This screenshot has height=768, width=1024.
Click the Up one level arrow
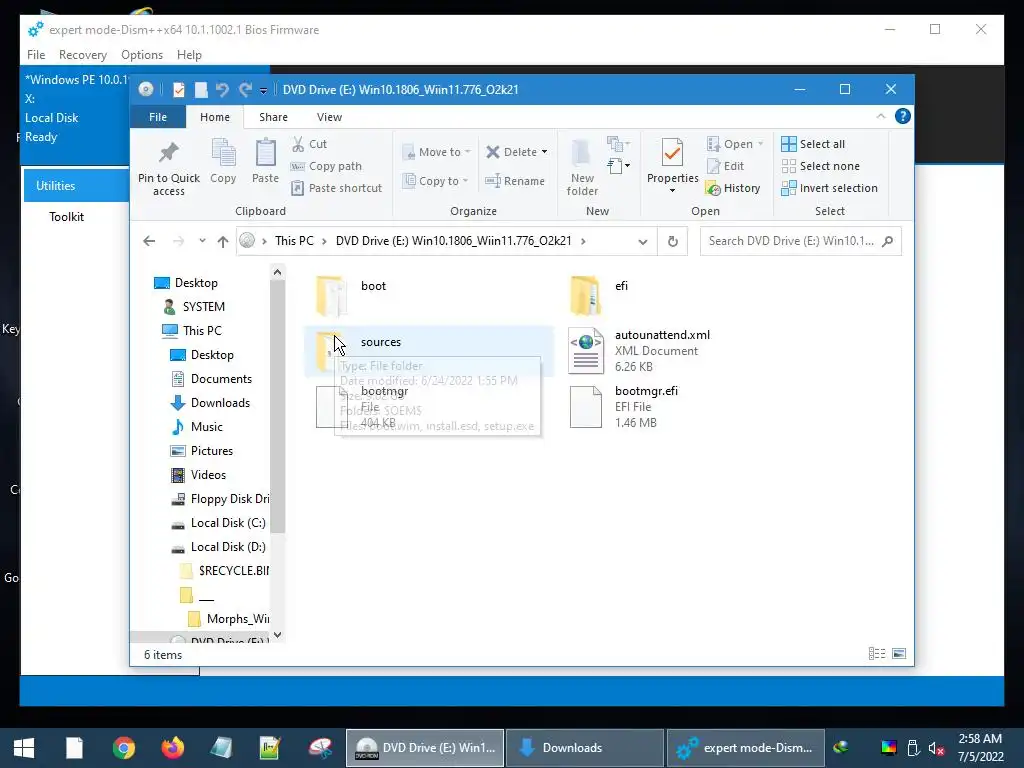(223, 241)
